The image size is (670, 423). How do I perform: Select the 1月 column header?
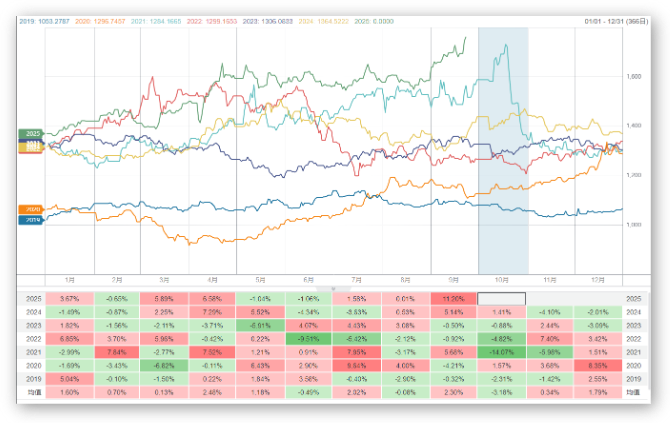point(70,281)
